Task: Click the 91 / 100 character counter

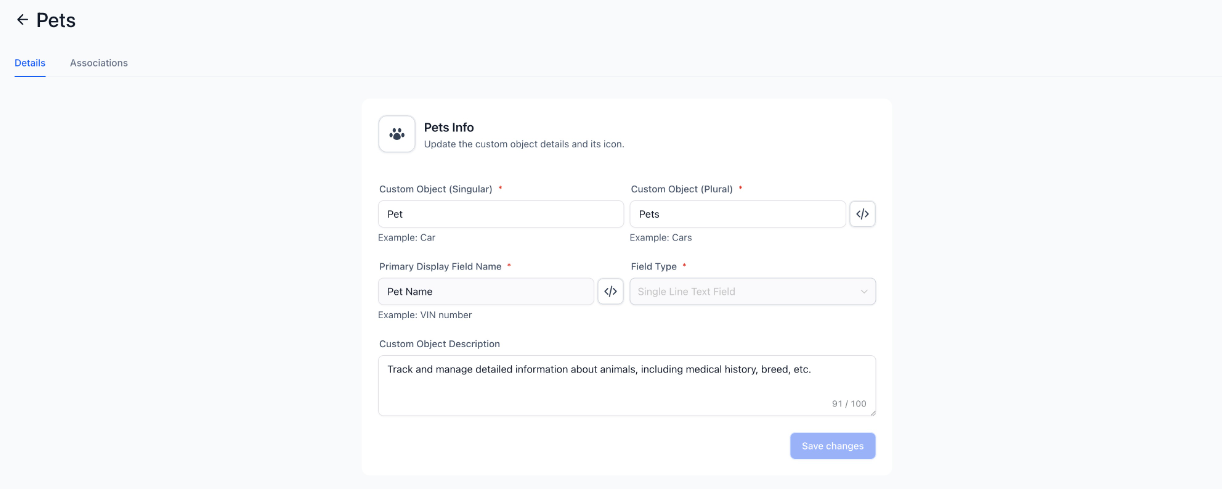Action: (x=849, y=404)
